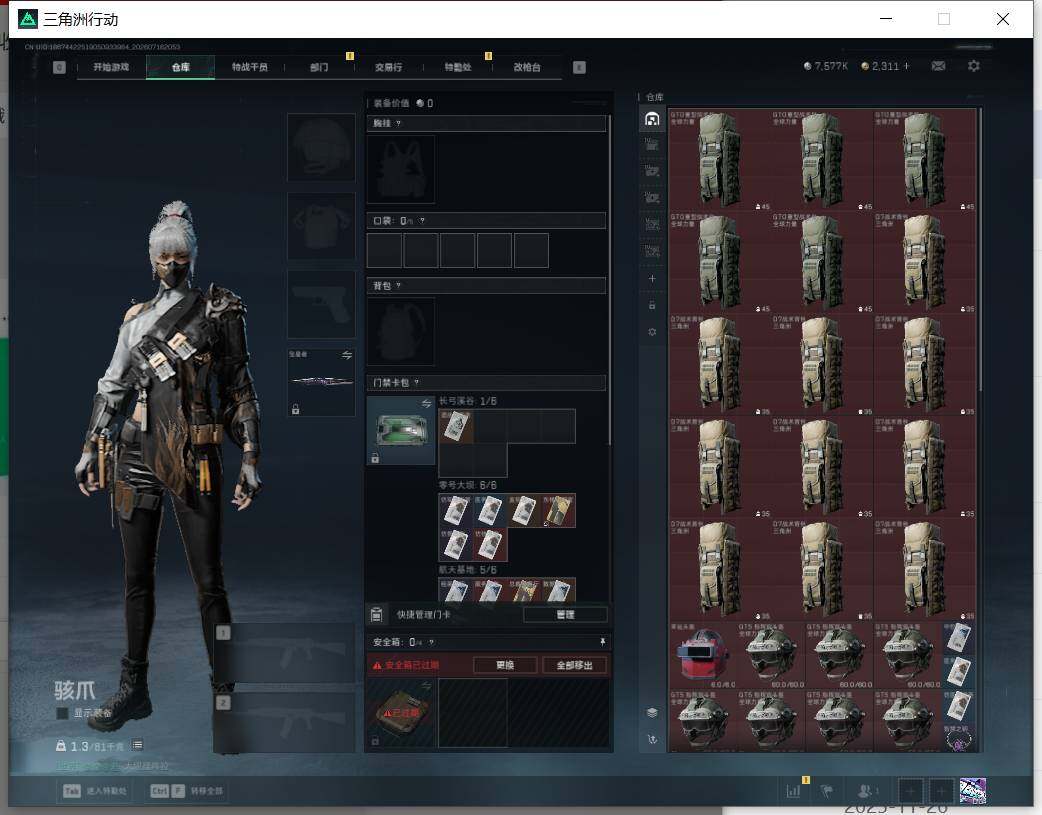
Task: Click the Q key navigation icon
Action: point(59,67)
